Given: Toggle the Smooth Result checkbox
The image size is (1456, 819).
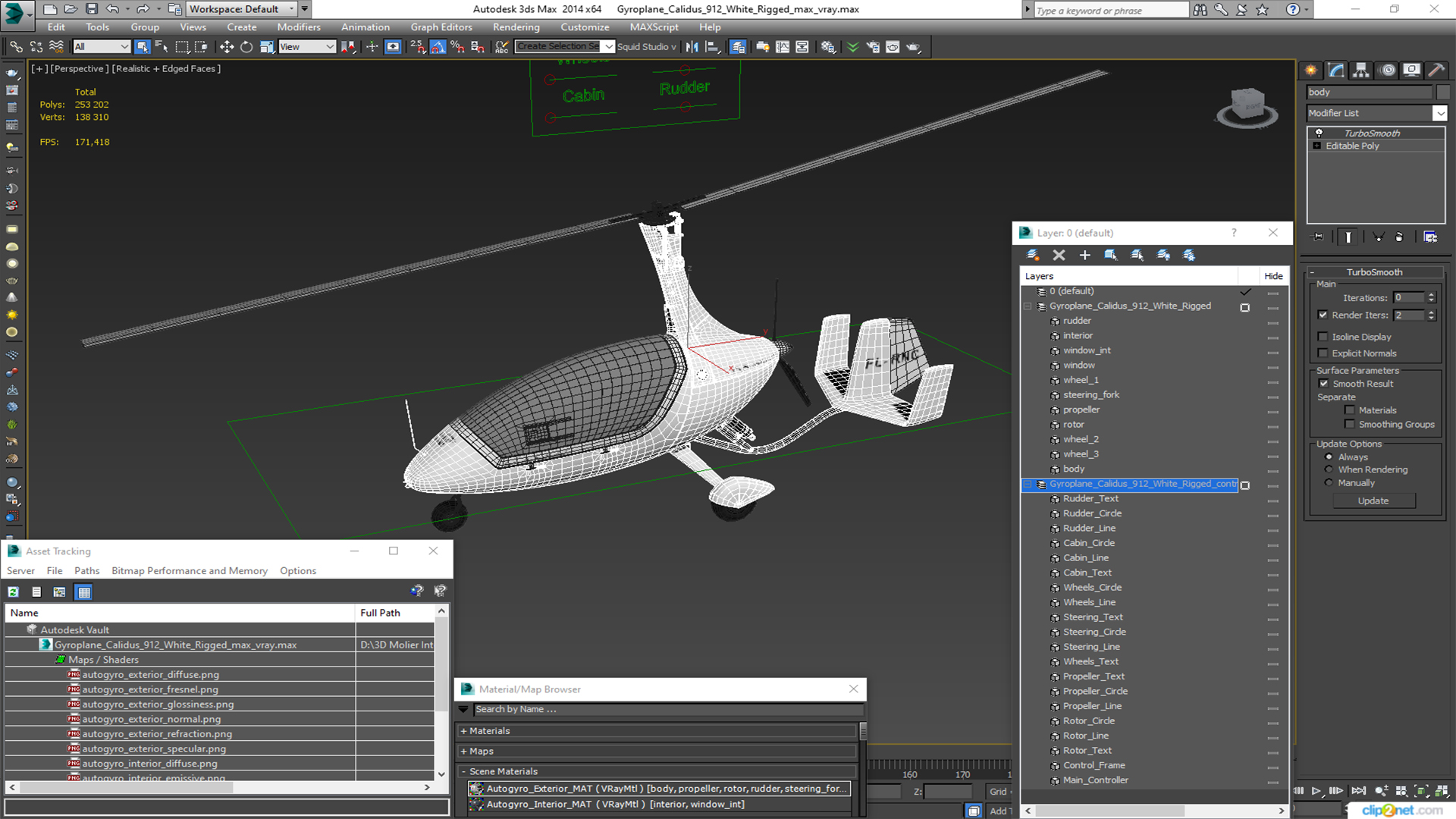Looking at the screenshot, I should point(1324,384).
